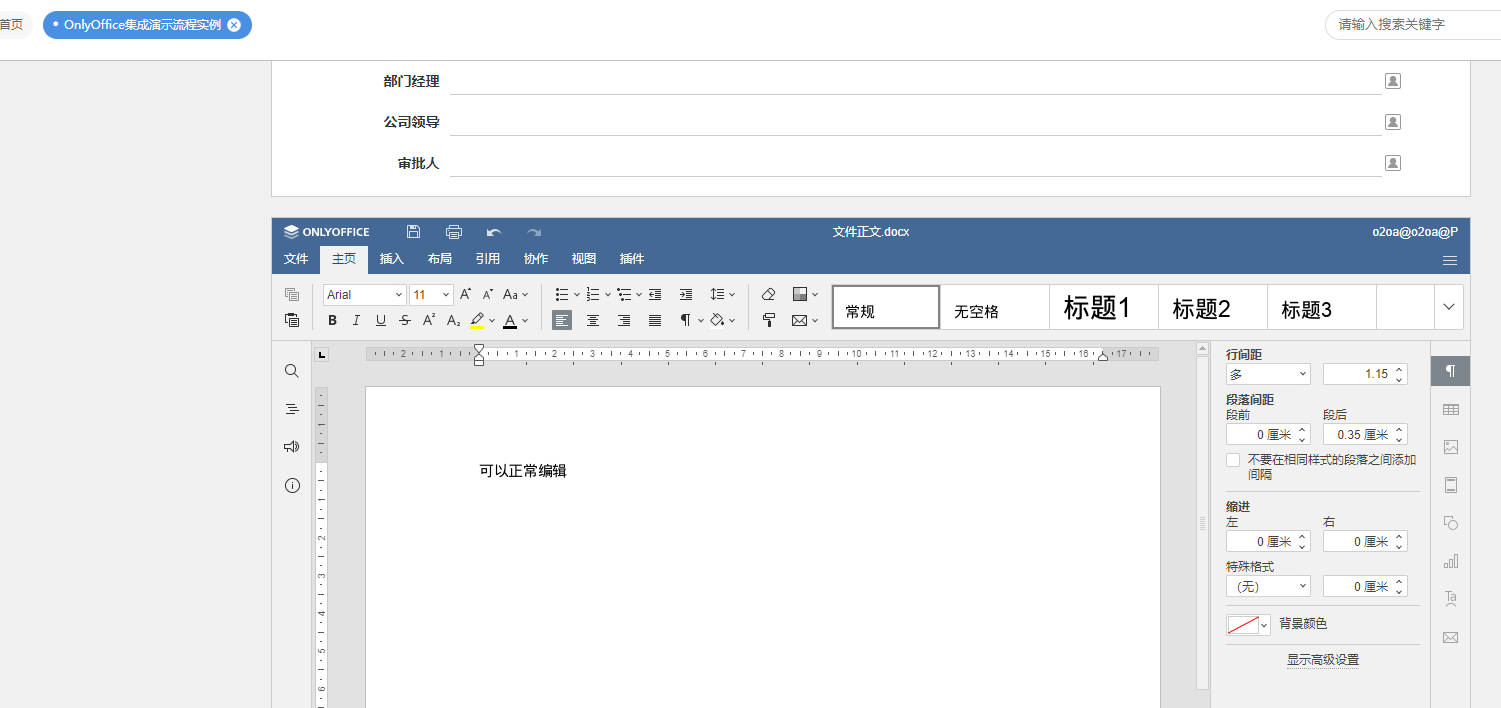
Task: Expand the styles gallery dropdown
Action: 1449,307
